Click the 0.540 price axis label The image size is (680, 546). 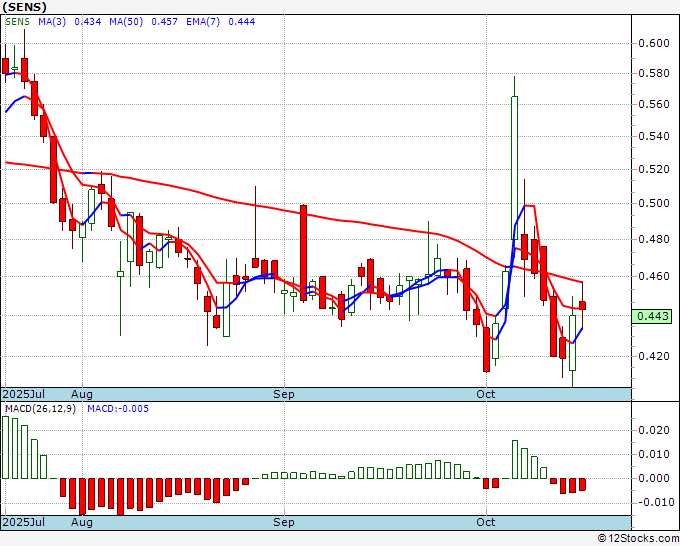654,136
